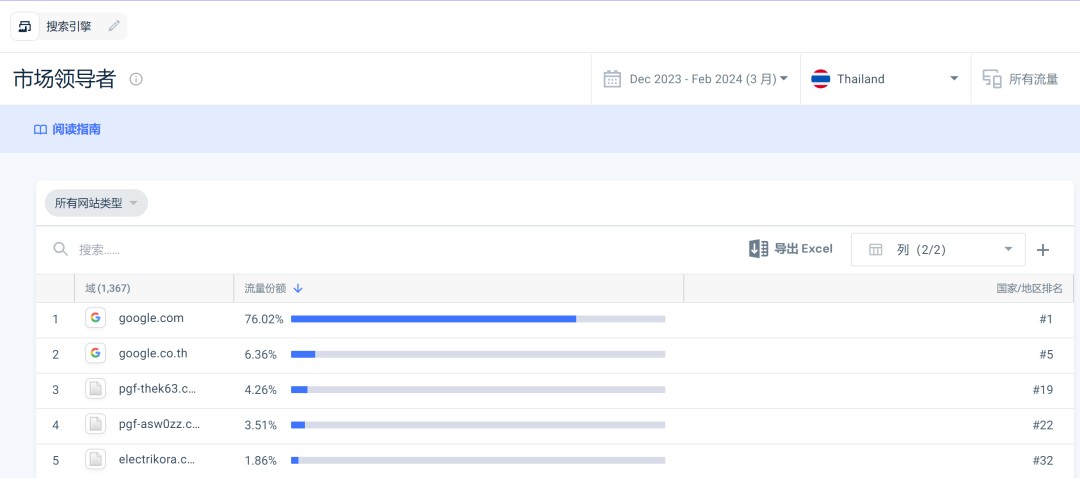Click the info icon next to 市场领导者
The image size is (1080, 478).
click(136, 79)
